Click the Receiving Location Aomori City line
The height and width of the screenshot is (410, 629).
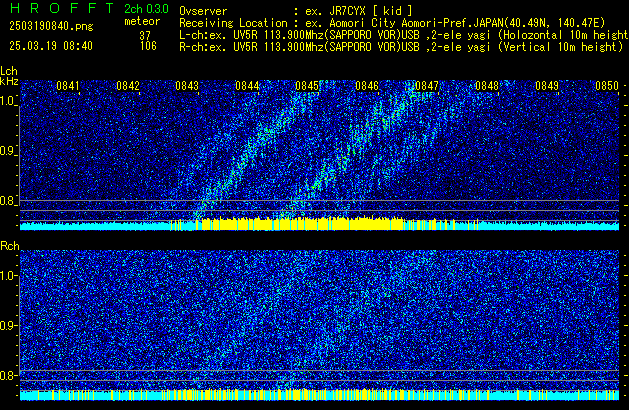pyautogui.click(x=392, y=23)
